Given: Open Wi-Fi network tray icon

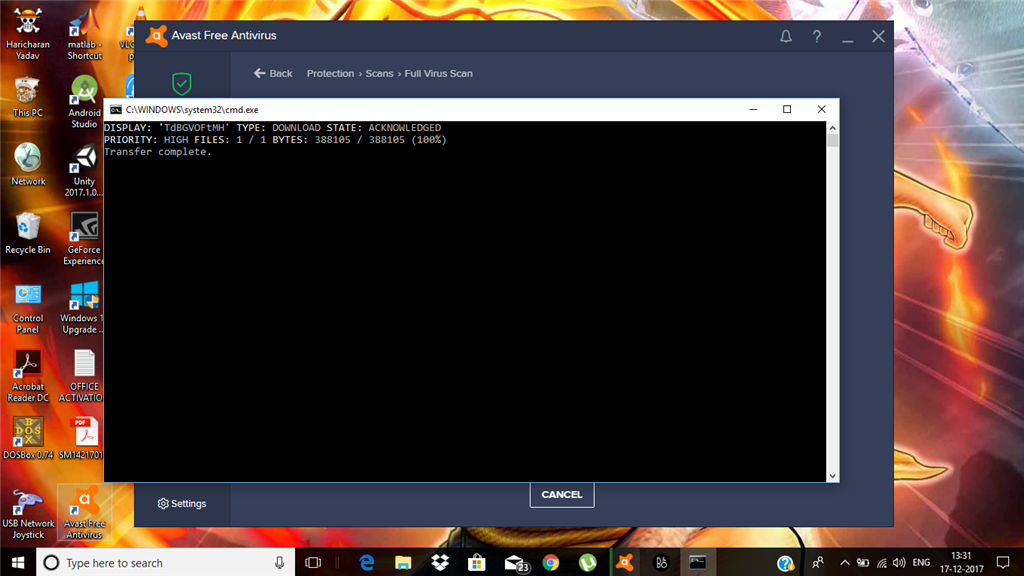Looking at the screenshot, I should pos(882,562).
